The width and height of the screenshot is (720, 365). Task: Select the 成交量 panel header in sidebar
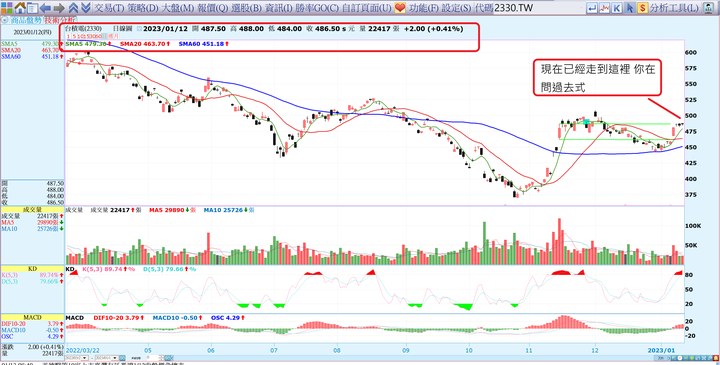tap(33, 209)
